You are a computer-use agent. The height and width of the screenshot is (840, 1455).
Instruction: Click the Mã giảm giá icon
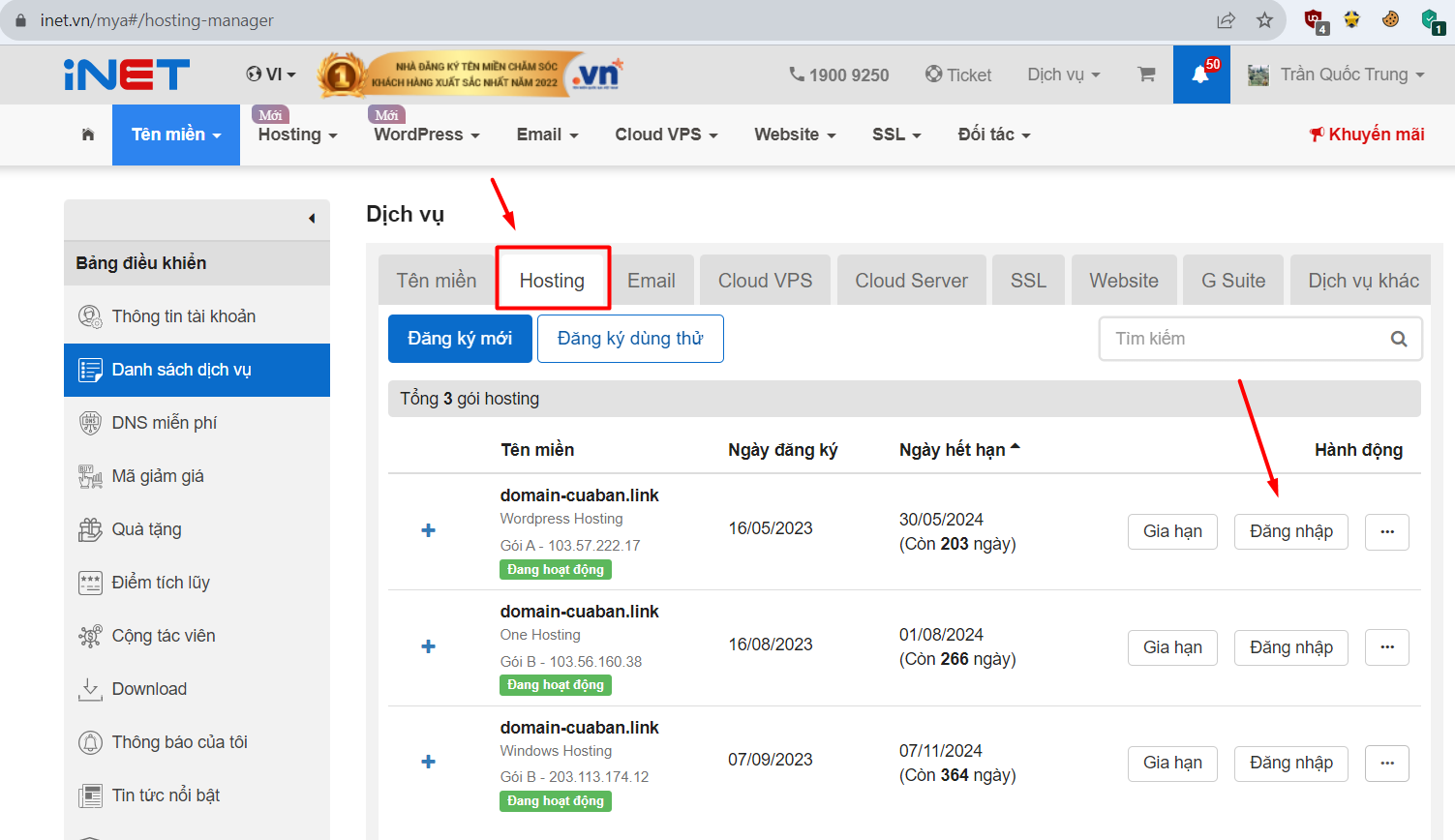90,476
